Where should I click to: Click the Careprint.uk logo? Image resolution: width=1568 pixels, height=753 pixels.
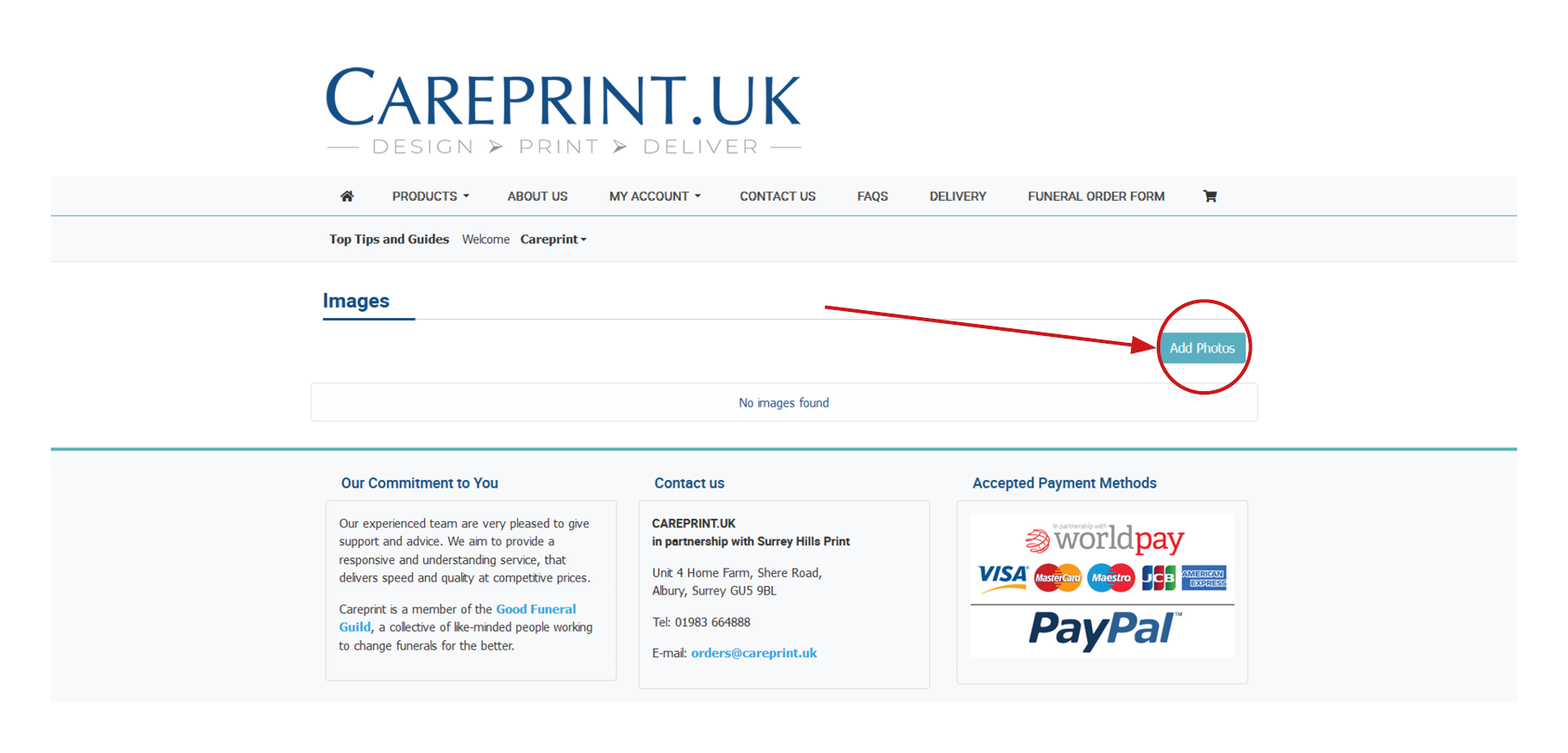coord(563,111)
